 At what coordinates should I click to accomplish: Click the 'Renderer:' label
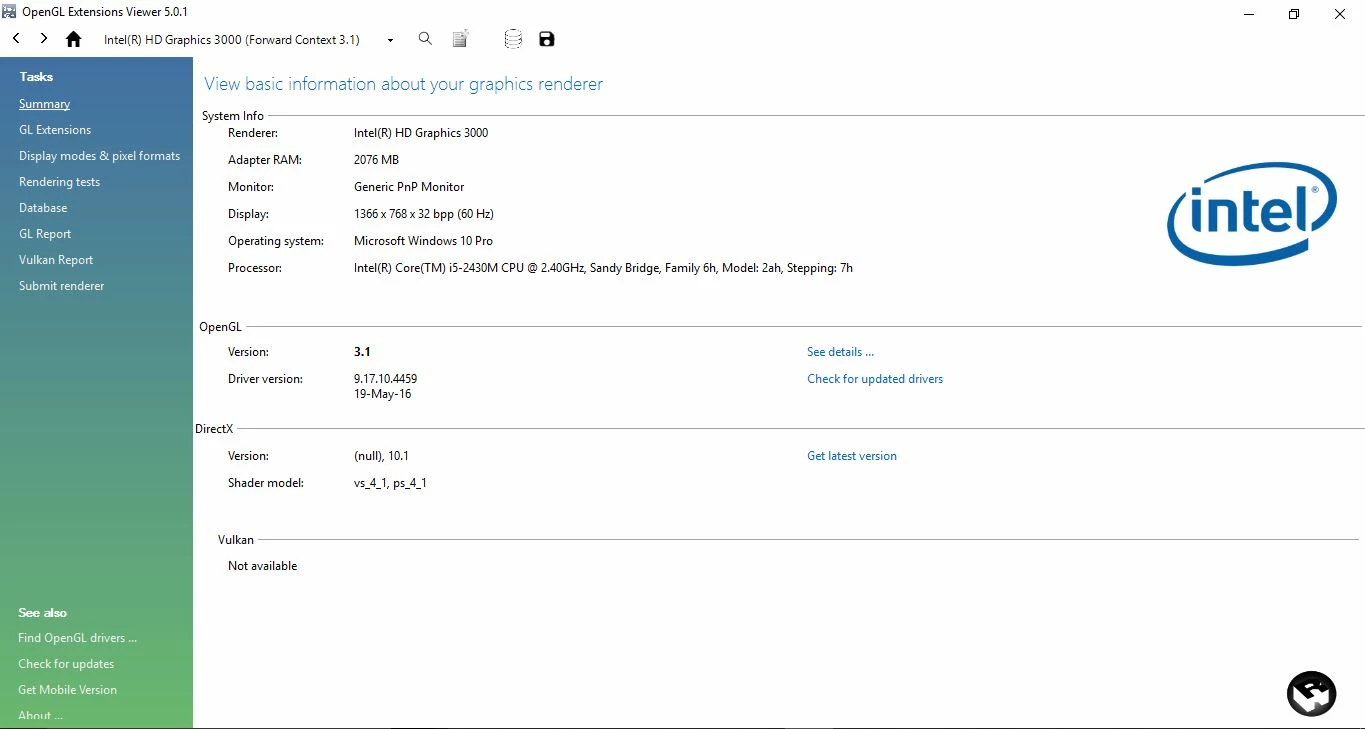pyautogui.click(x=253, y=133)
